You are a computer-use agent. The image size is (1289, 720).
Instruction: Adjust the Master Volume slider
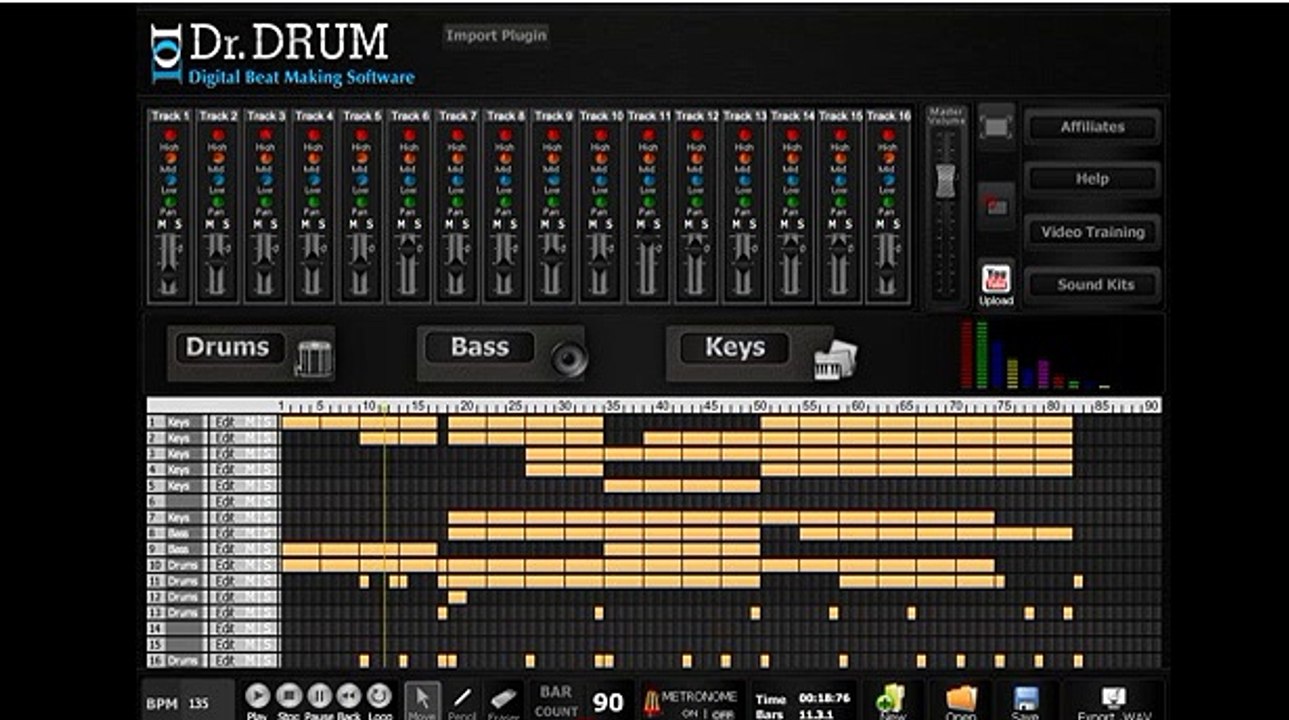coord(945,182)
